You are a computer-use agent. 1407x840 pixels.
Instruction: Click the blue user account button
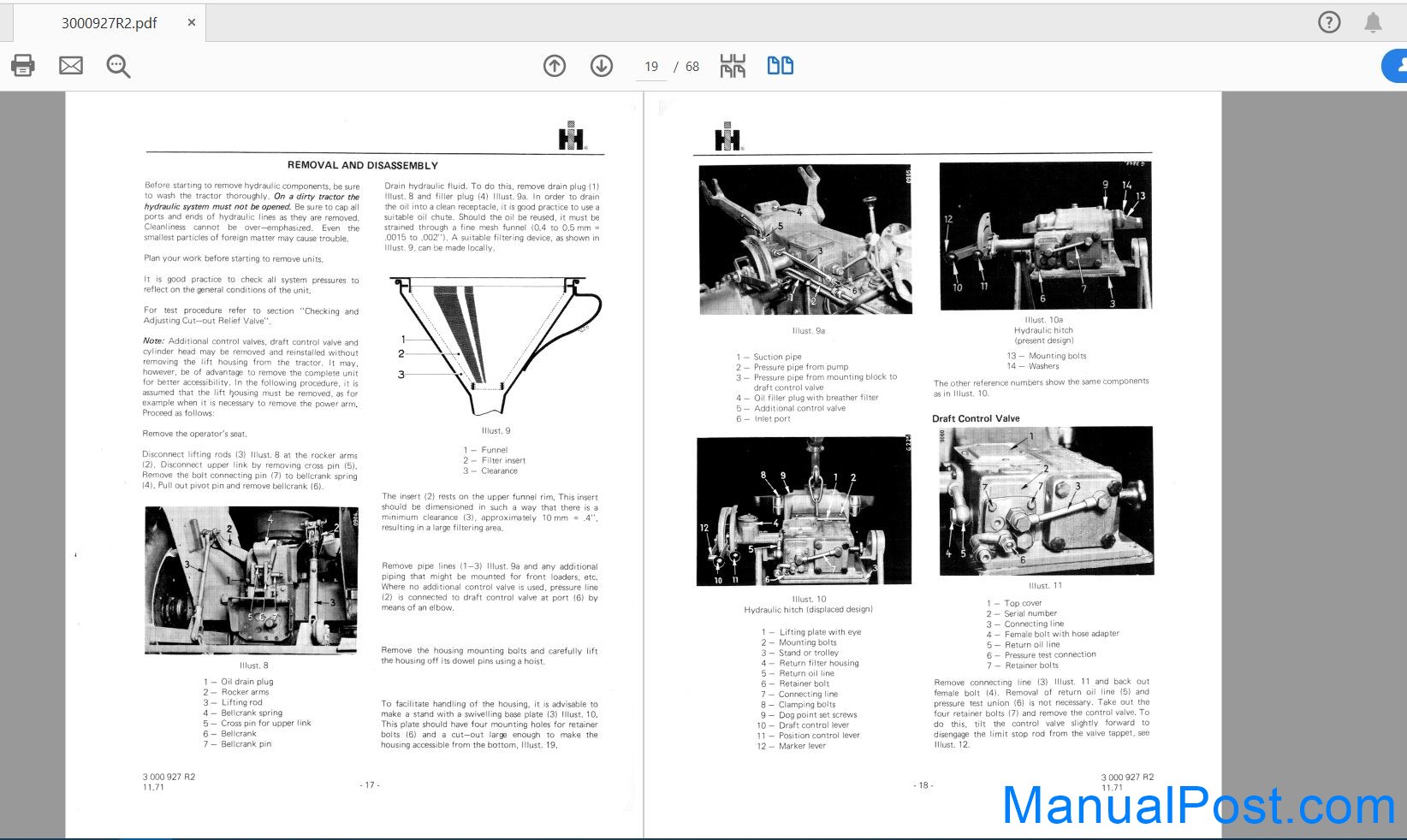(1396, 66)
